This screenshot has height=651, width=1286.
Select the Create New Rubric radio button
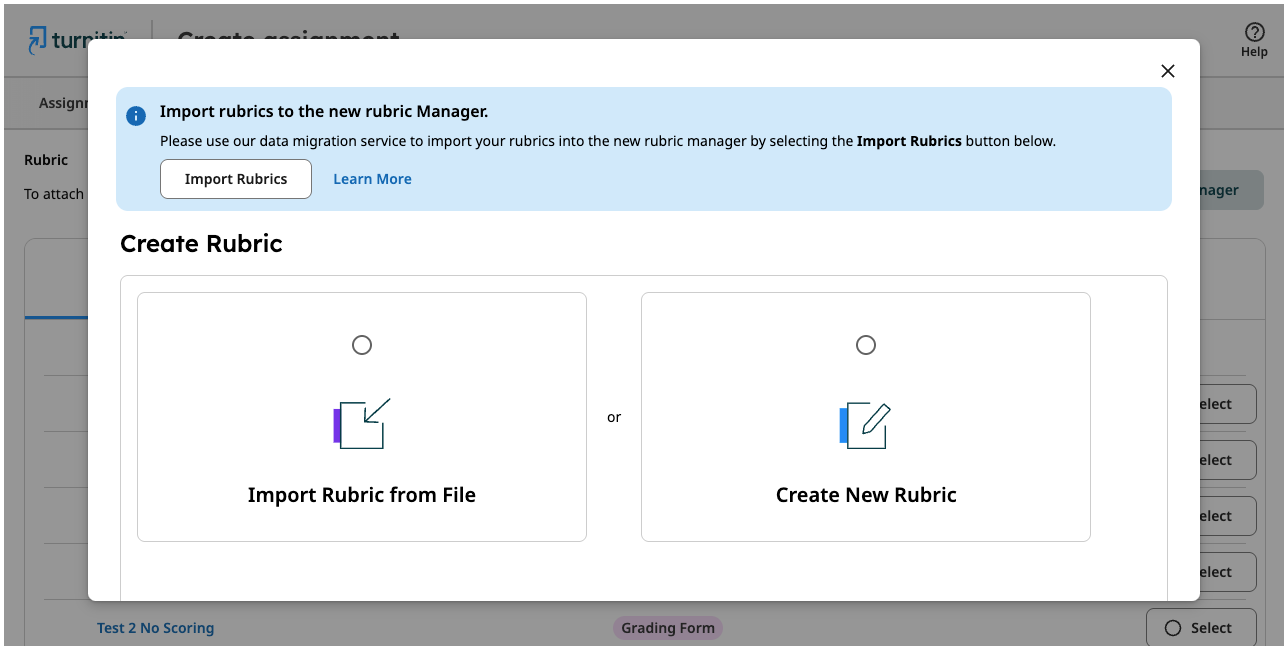pyautogui.click(x=866, y=345)
